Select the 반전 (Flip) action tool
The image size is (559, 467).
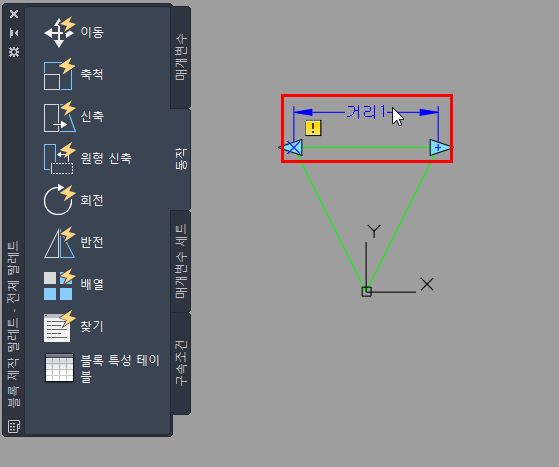74,242
